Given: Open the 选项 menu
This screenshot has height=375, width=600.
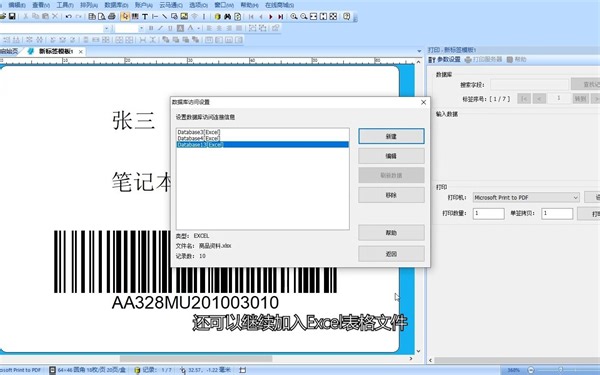Looking at the screenshot, I should pos(198,5).
